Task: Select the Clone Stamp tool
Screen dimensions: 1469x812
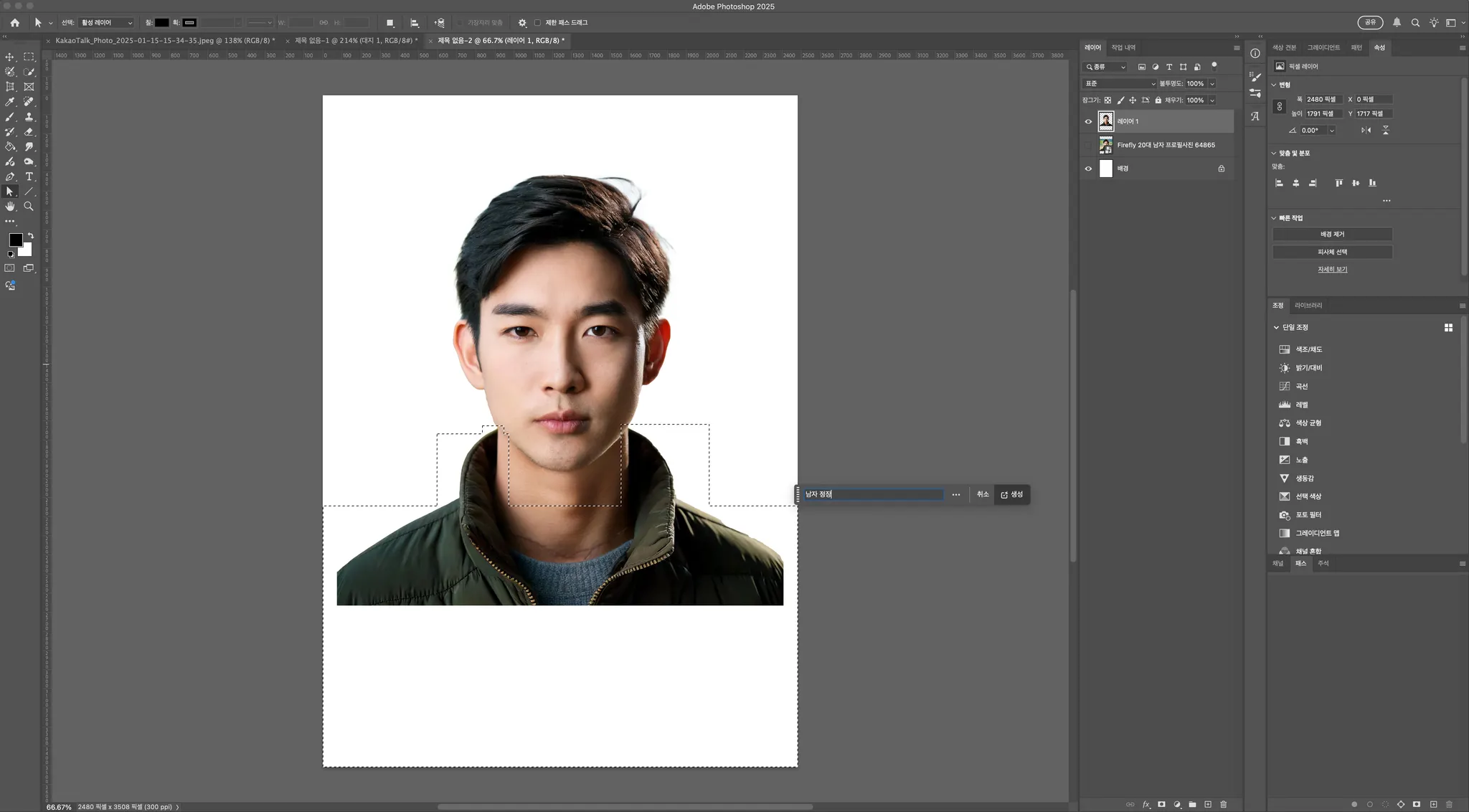Action: [29, 117]
